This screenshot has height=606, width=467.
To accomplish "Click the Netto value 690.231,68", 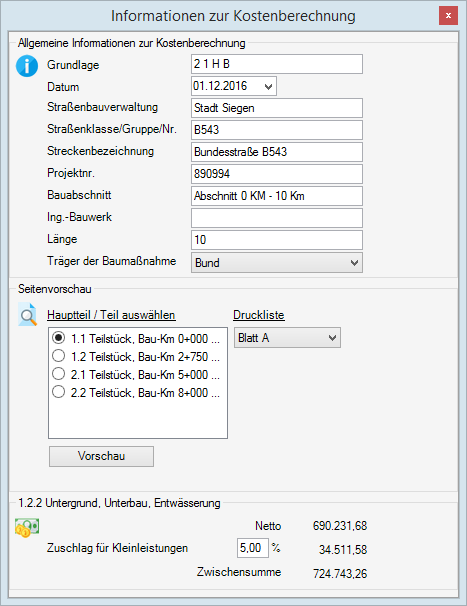I will tap(340, 526).
